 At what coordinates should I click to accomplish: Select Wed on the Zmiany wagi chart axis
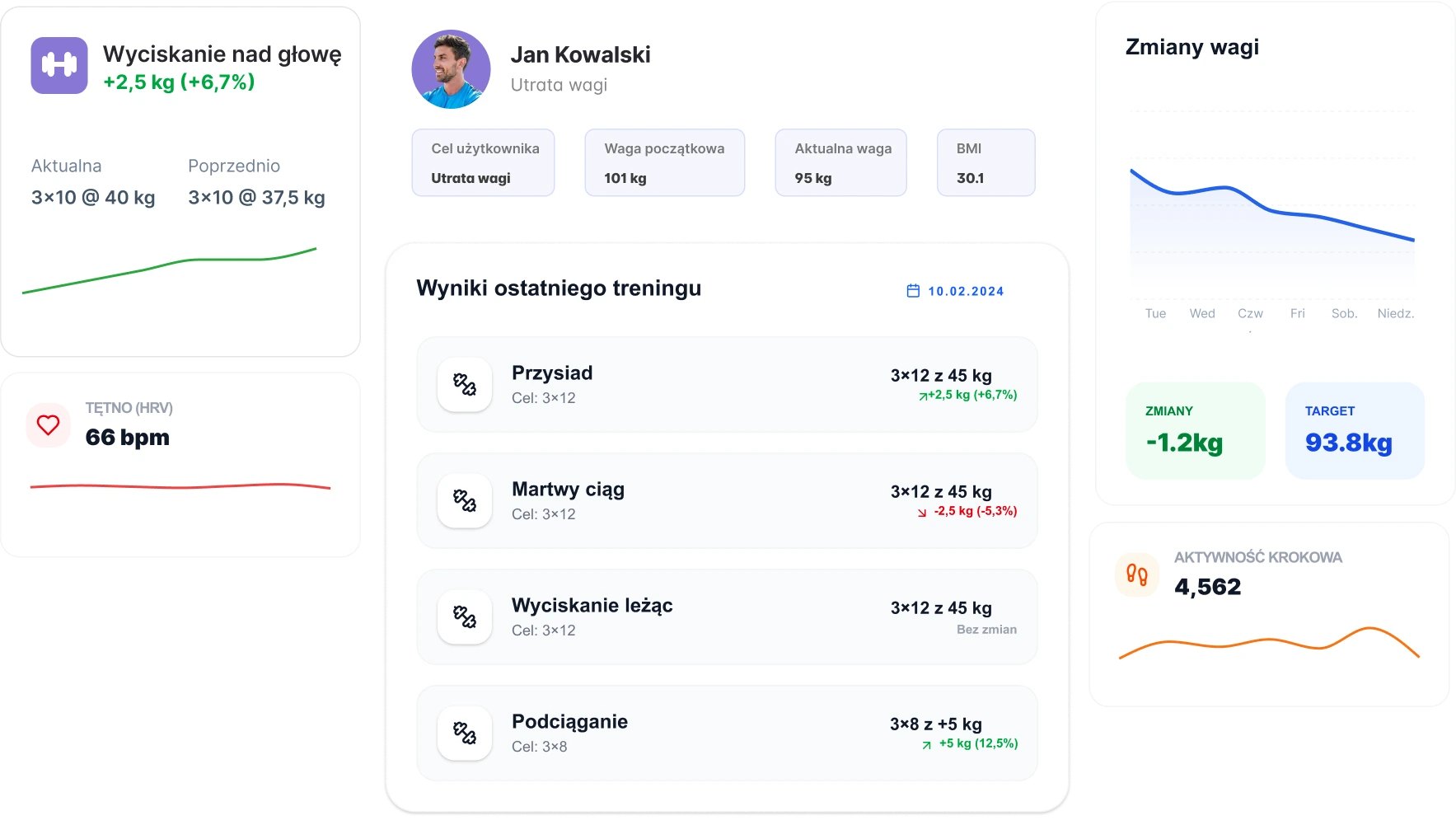(x=1202, y=313)
